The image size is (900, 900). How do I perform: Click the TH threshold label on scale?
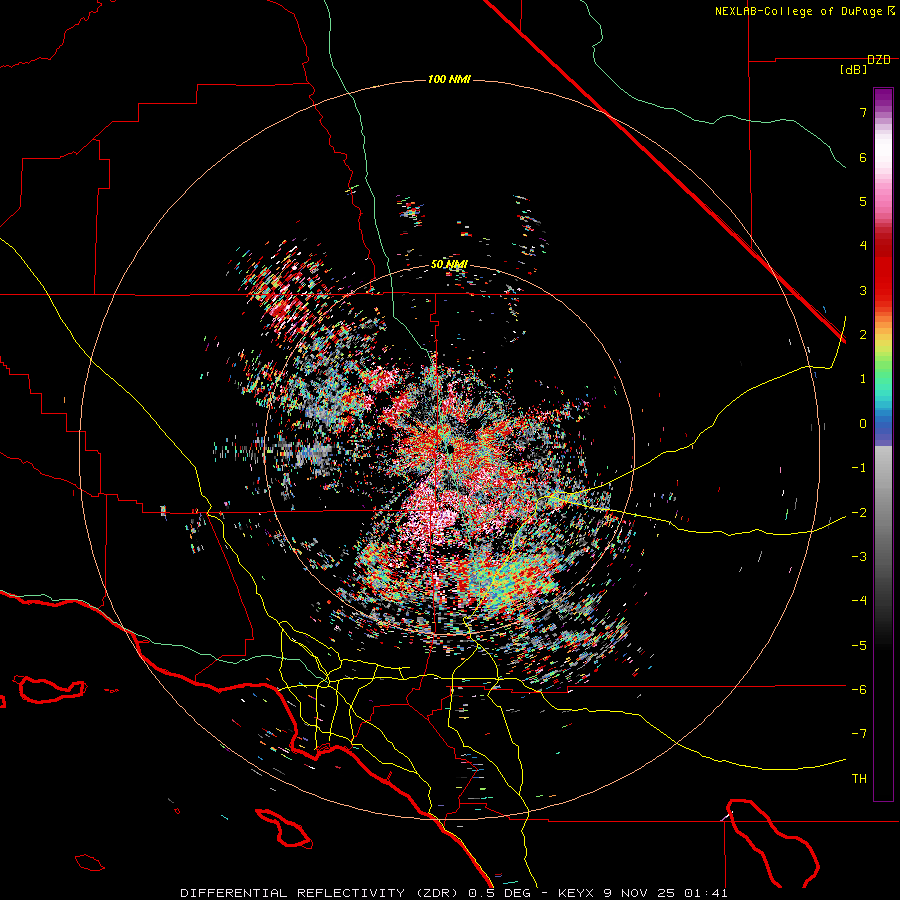(859, 779)
